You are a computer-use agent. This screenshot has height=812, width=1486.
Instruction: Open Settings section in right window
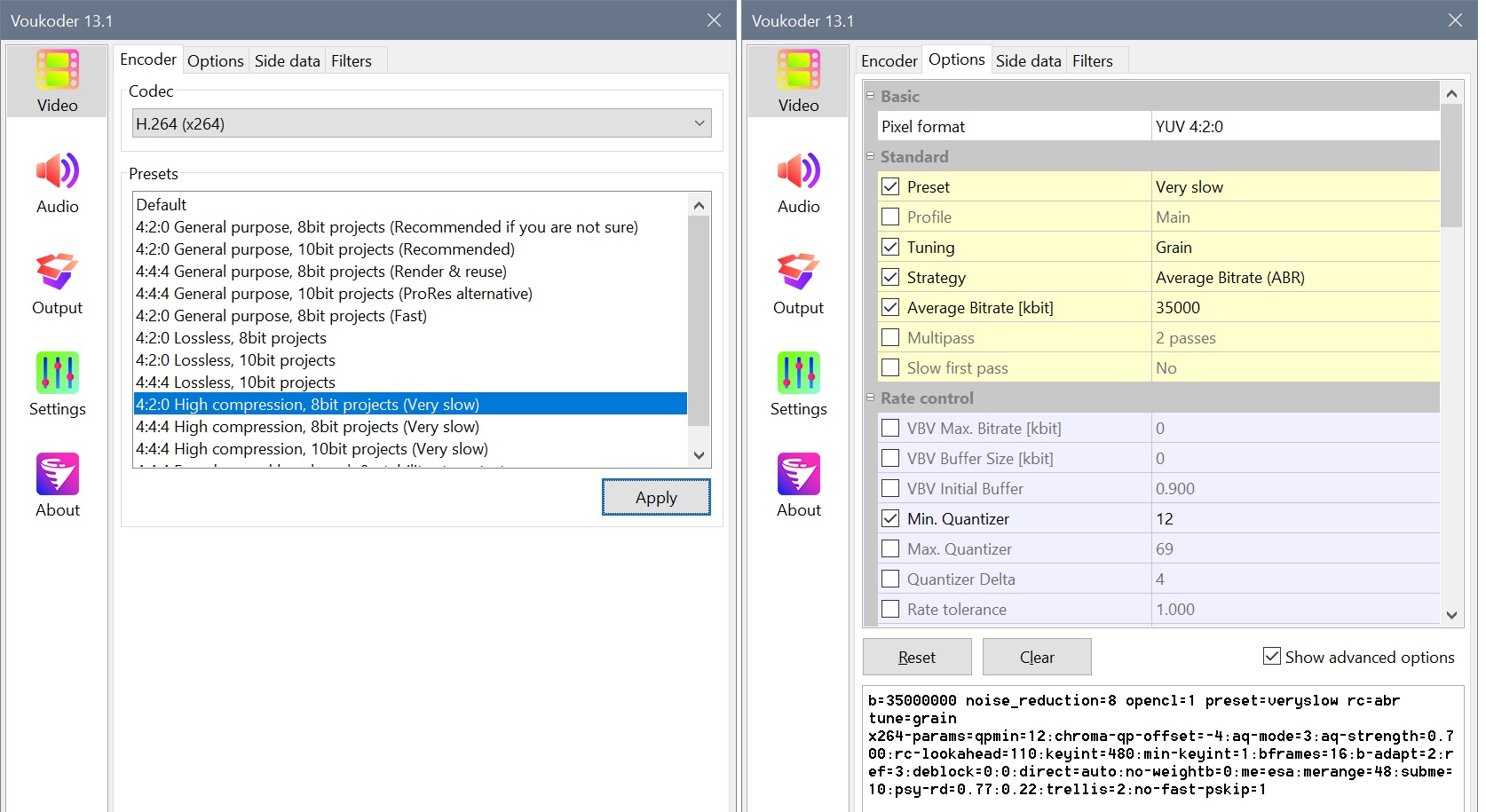pyautogui.click(x=798, y=384)
